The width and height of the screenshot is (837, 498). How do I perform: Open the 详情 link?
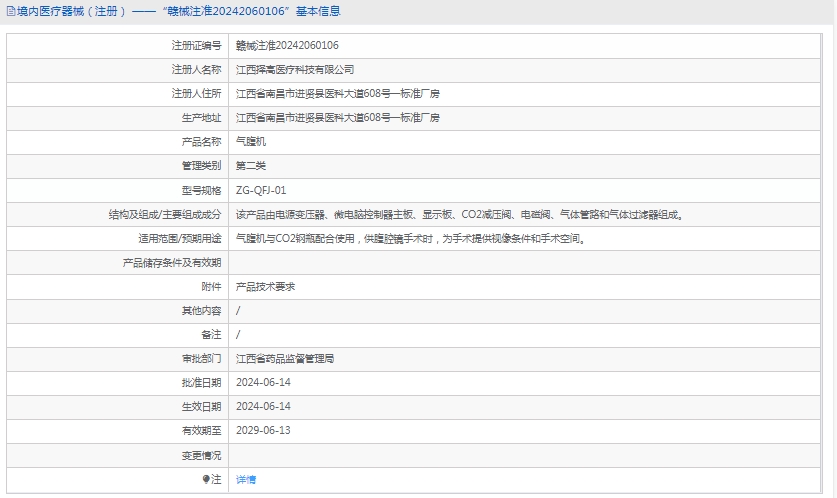[246, 480]
